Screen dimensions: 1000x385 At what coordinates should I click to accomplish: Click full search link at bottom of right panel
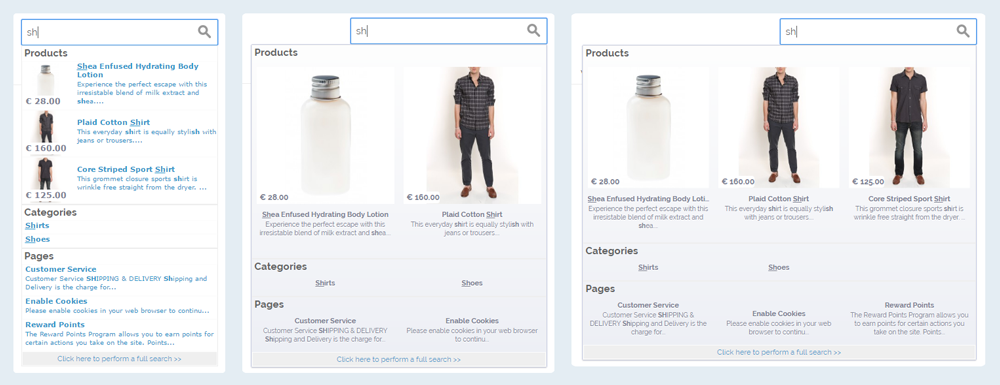pos(779,352)
